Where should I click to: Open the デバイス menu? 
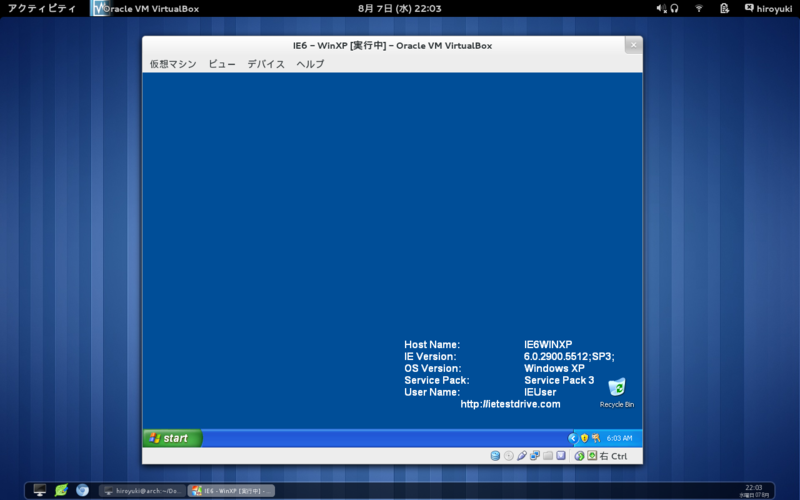266,64
